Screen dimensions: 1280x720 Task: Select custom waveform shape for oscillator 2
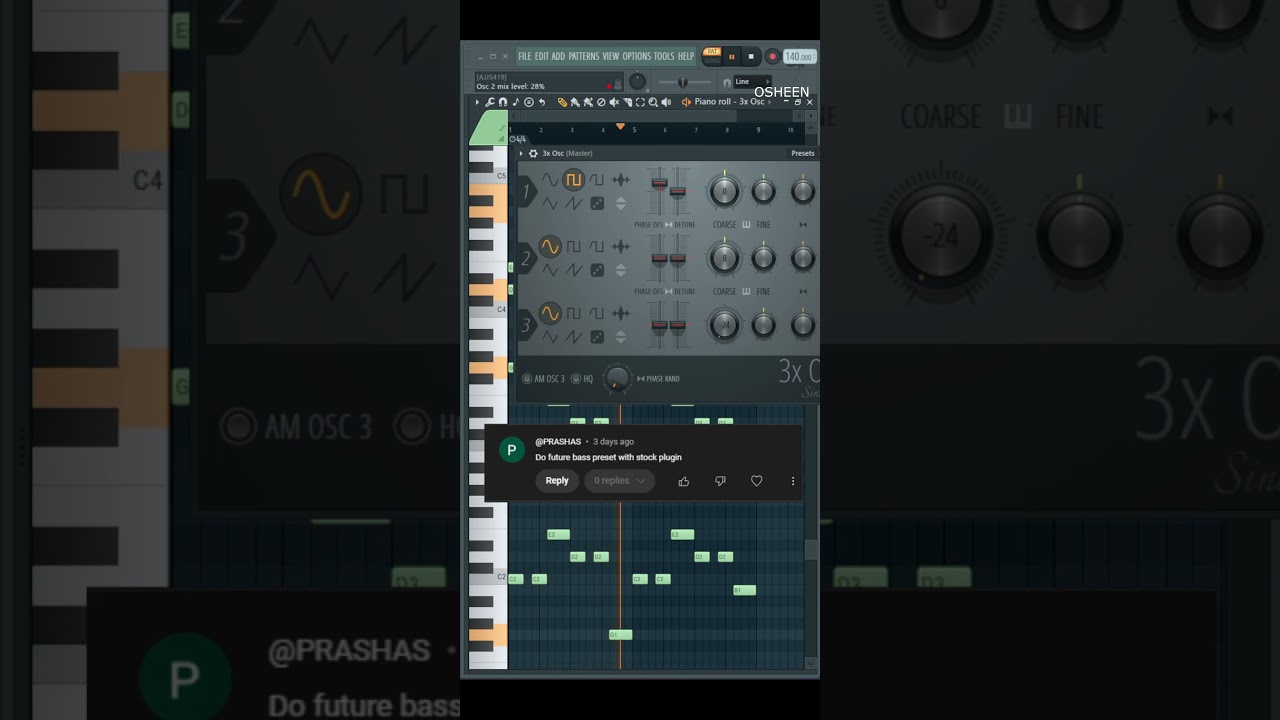point(621,247)
